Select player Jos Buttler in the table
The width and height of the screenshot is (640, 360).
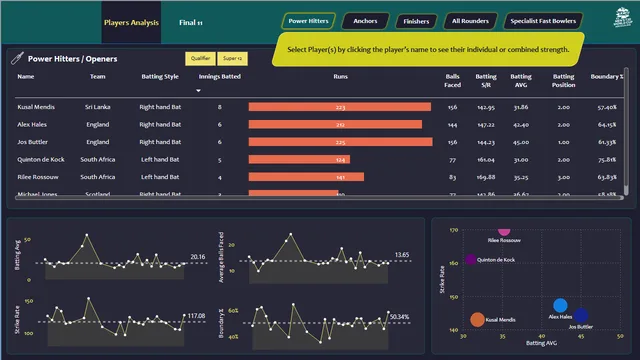[x=32, y=142]
